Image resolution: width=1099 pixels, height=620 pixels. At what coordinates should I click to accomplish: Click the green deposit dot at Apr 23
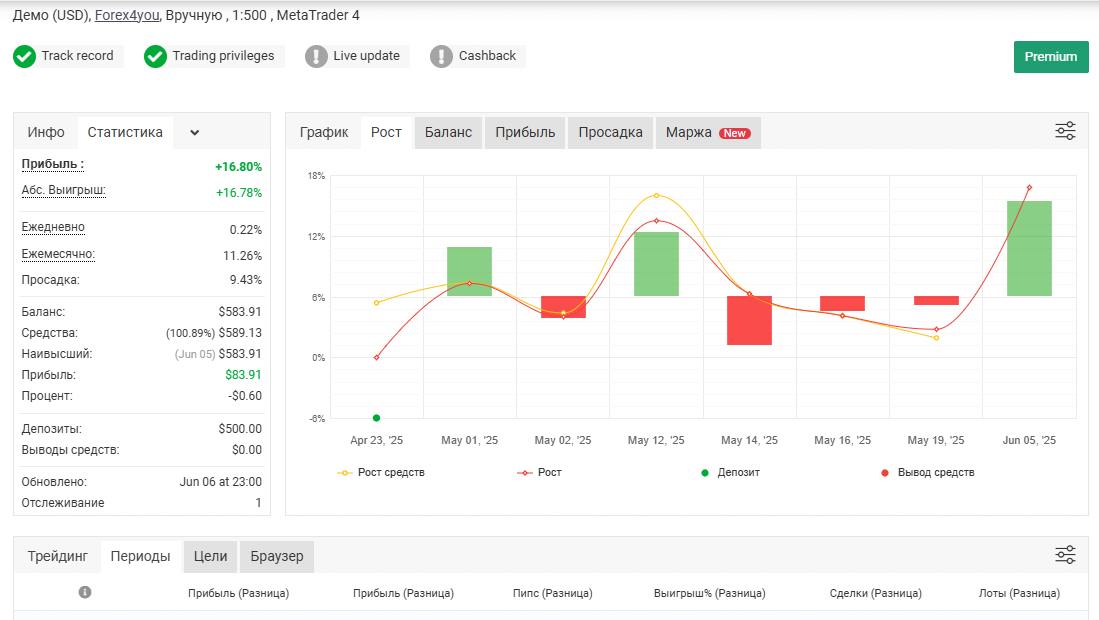(x=376, y=418)
